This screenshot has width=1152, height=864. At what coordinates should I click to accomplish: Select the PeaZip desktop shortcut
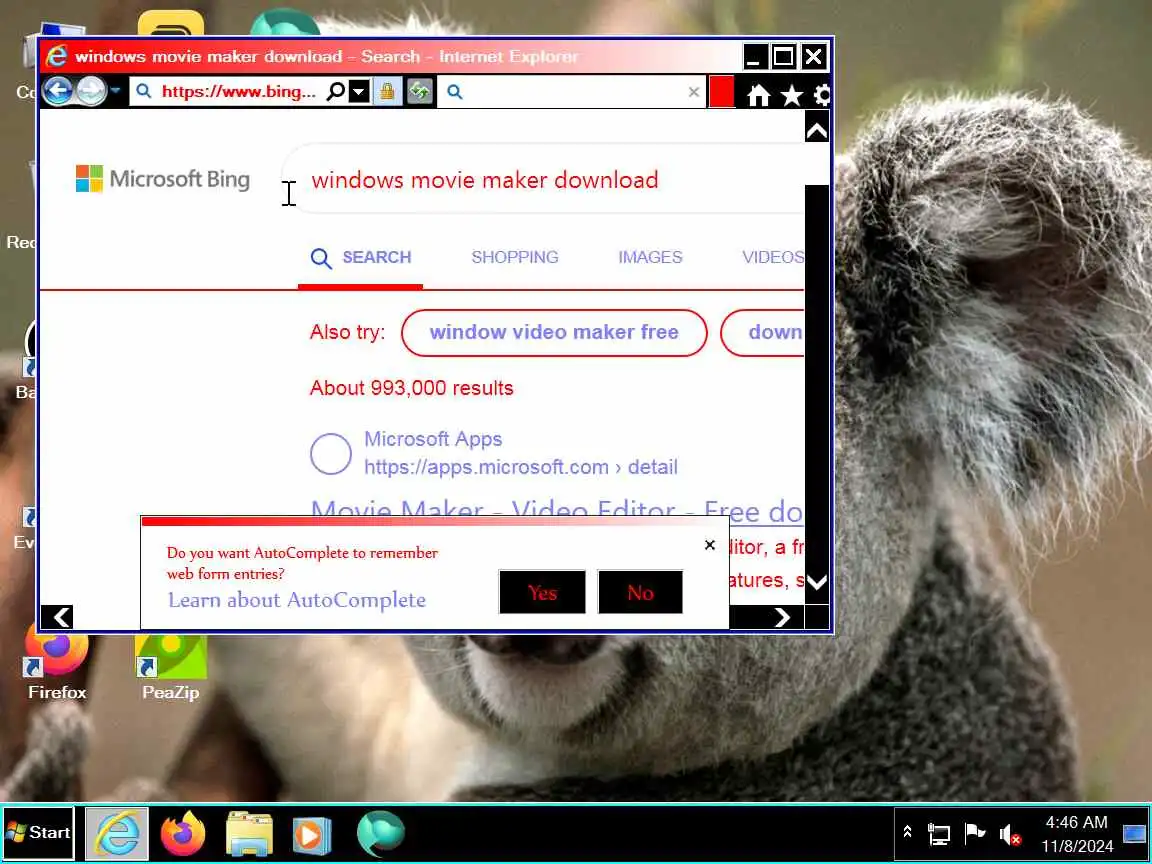coord(170,667)
